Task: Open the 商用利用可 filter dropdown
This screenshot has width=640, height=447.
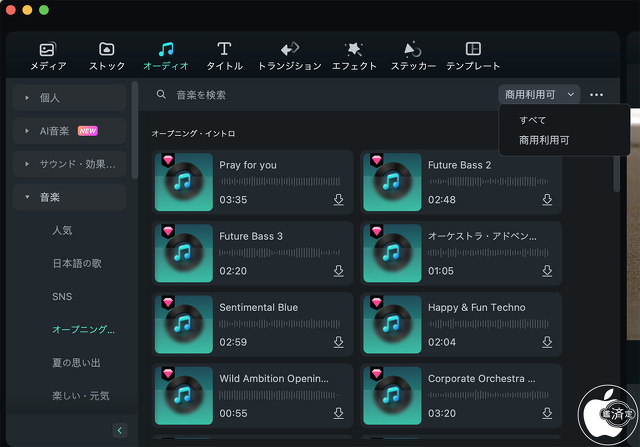Action: coord(539,95)
